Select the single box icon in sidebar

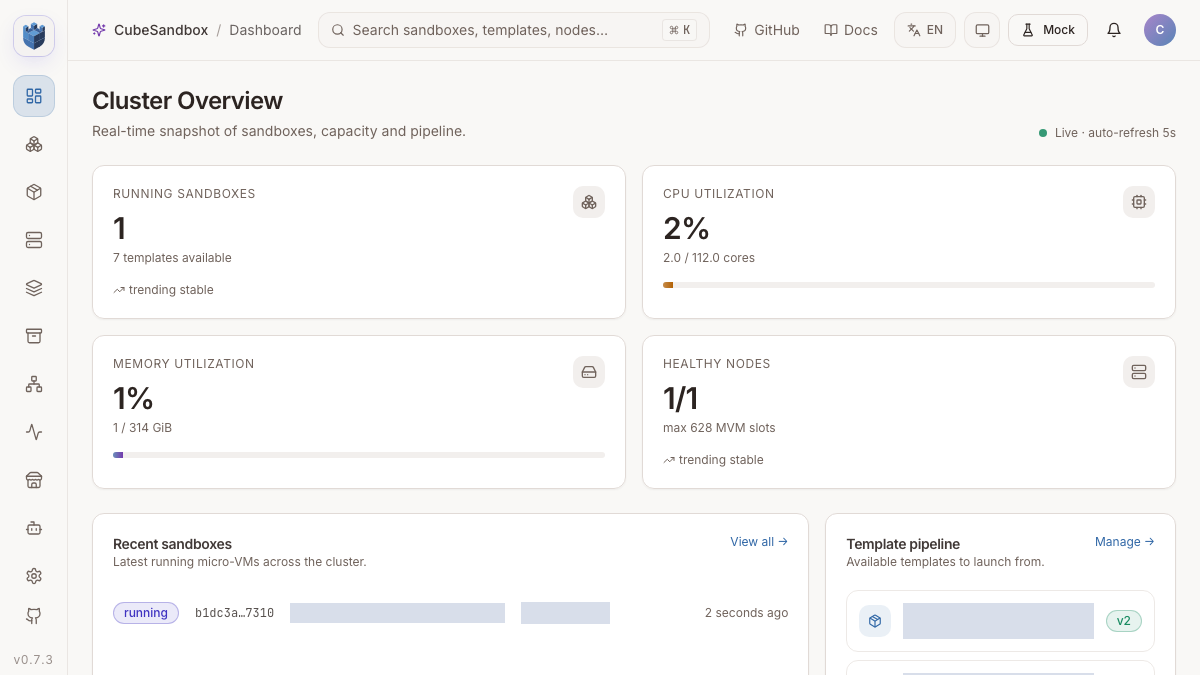(34, 192)
